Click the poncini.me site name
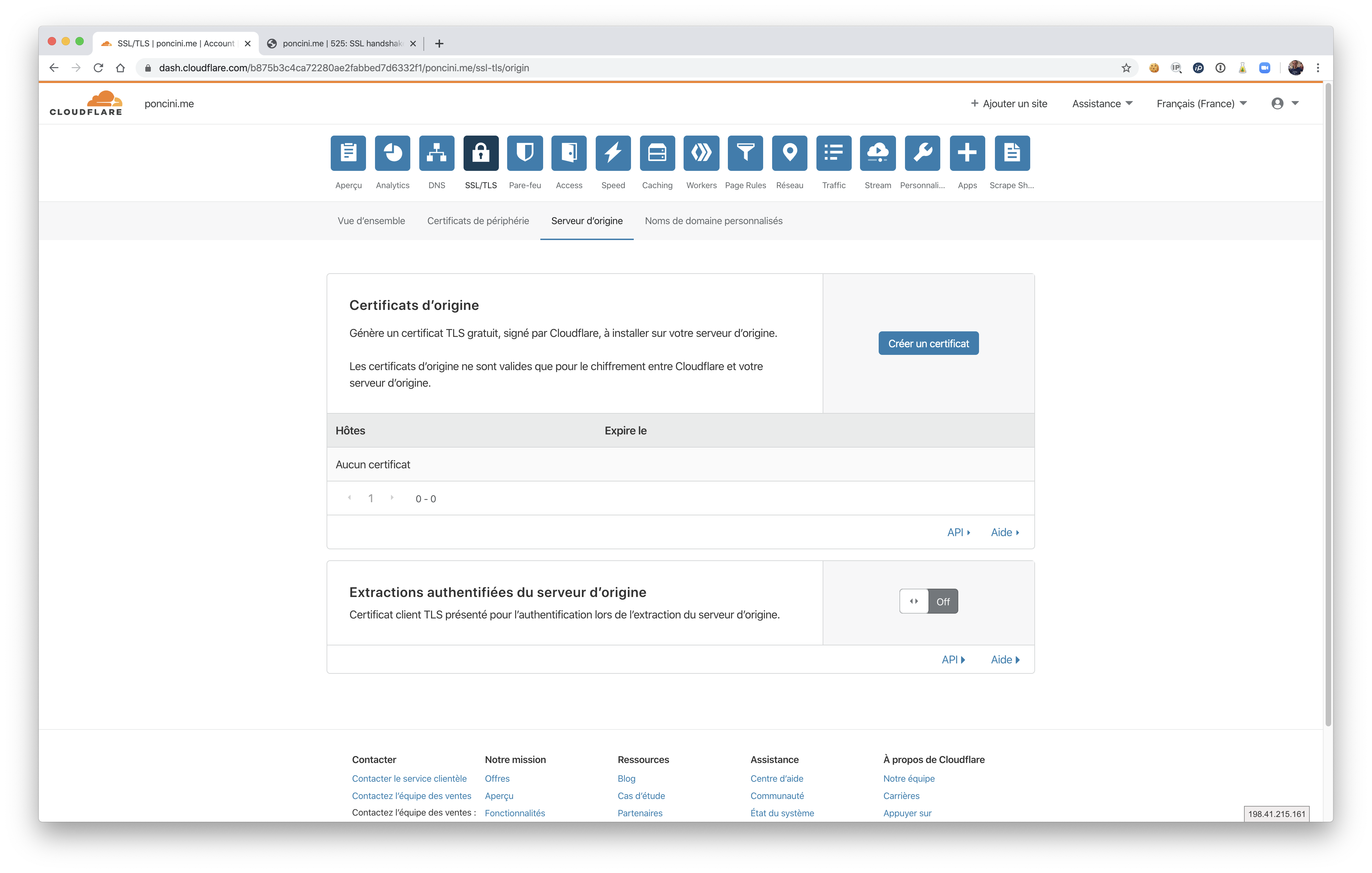The image size is (1372, 873). [x=169, y=103]
